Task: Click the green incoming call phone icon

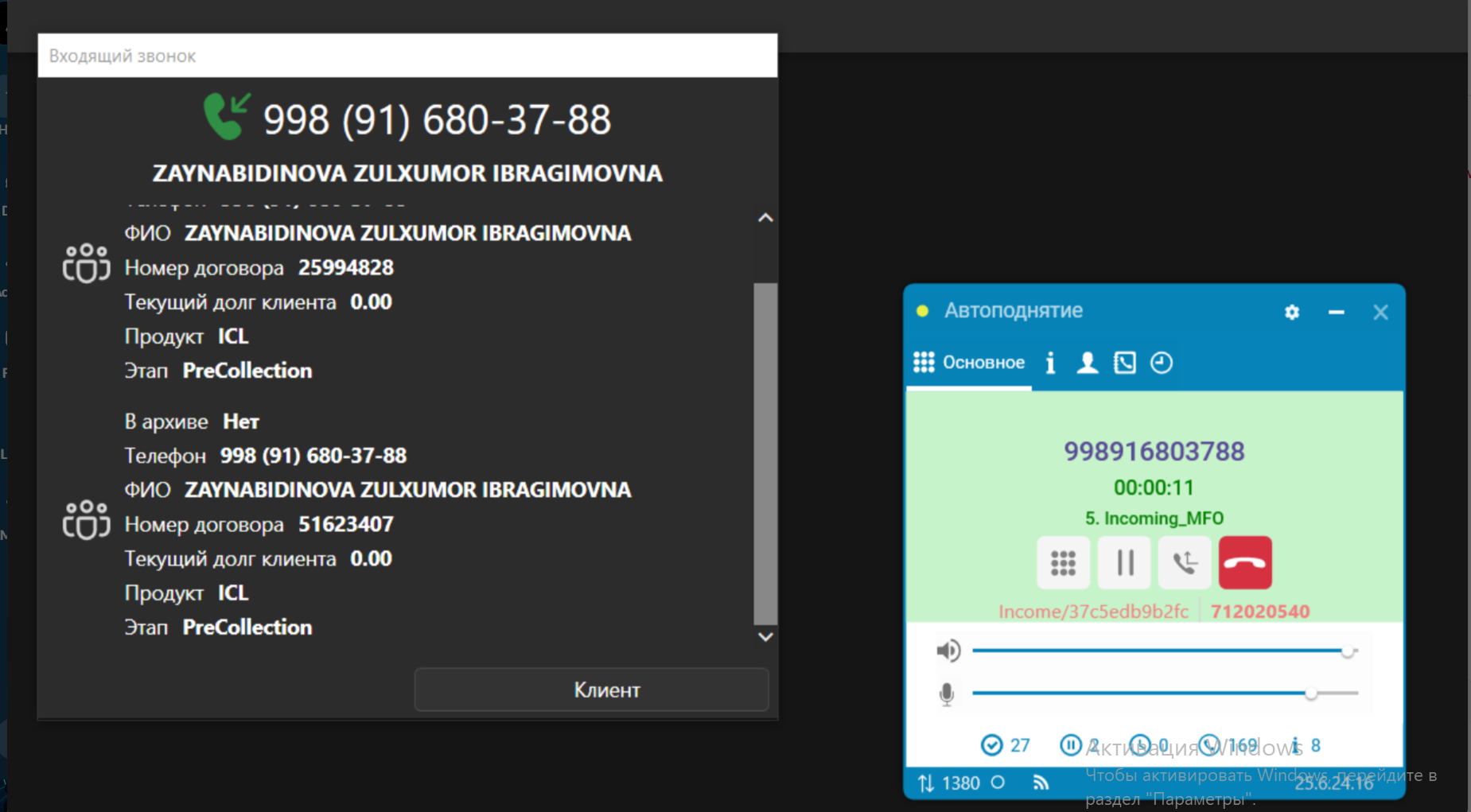Action: pyautogui.click(x=227, y=116)
